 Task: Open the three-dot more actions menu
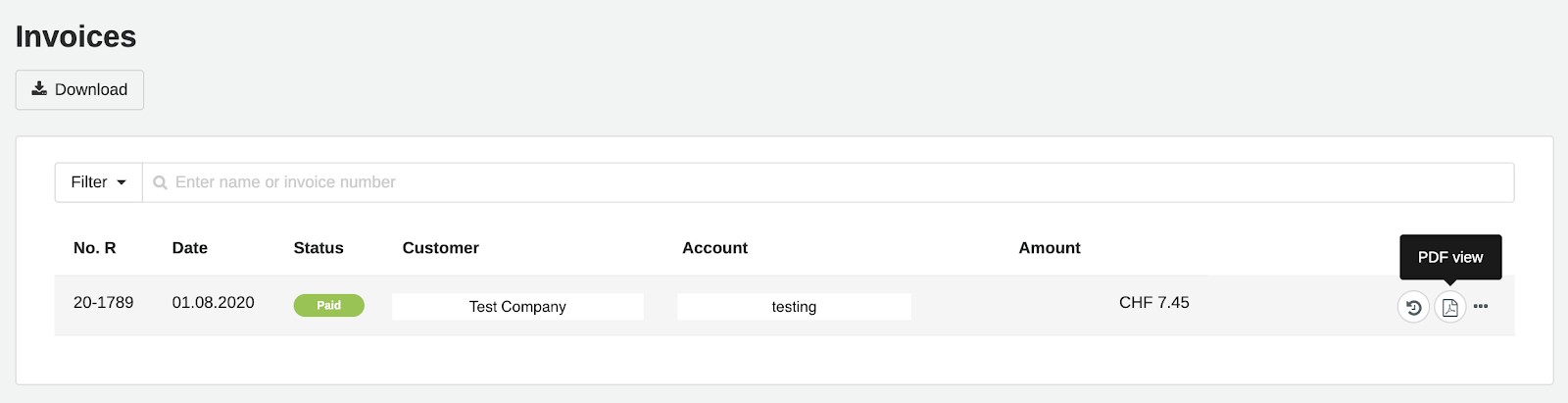(1481, 307)
